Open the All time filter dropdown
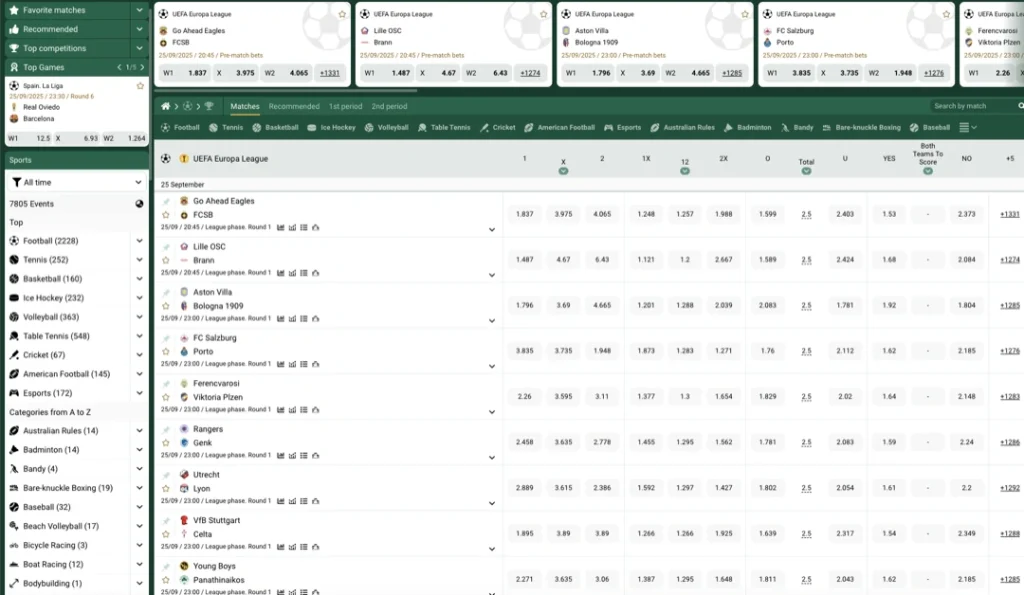The width and height of the screenshot is (1024, 595). [x=75, y=182]
